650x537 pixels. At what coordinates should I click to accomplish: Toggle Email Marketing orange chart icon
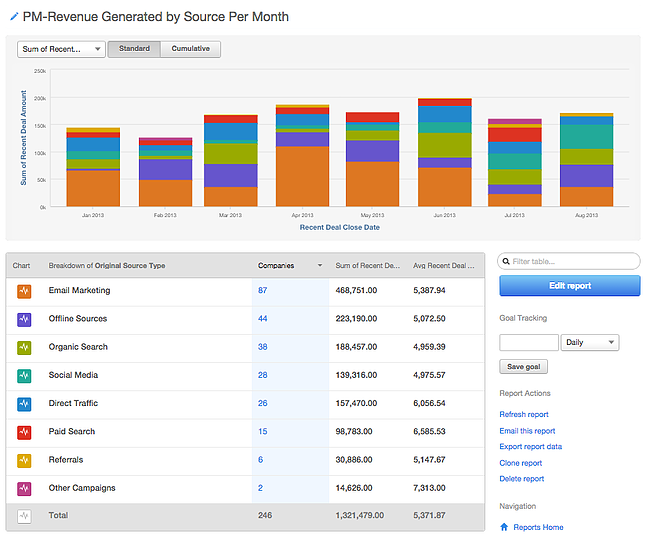[24, 291]
